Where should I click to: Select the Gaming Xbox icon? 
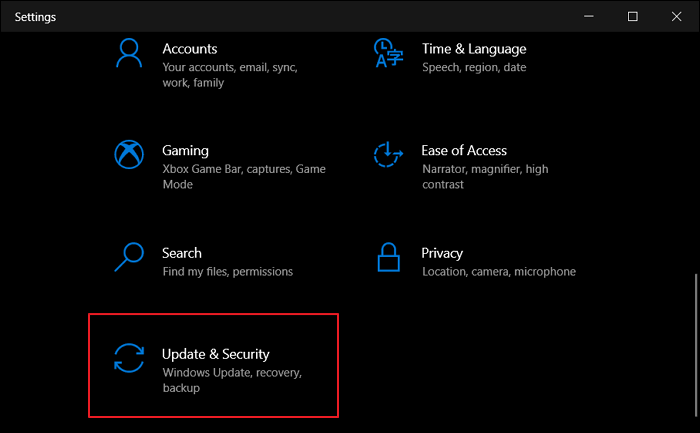[x=130, y=155]
